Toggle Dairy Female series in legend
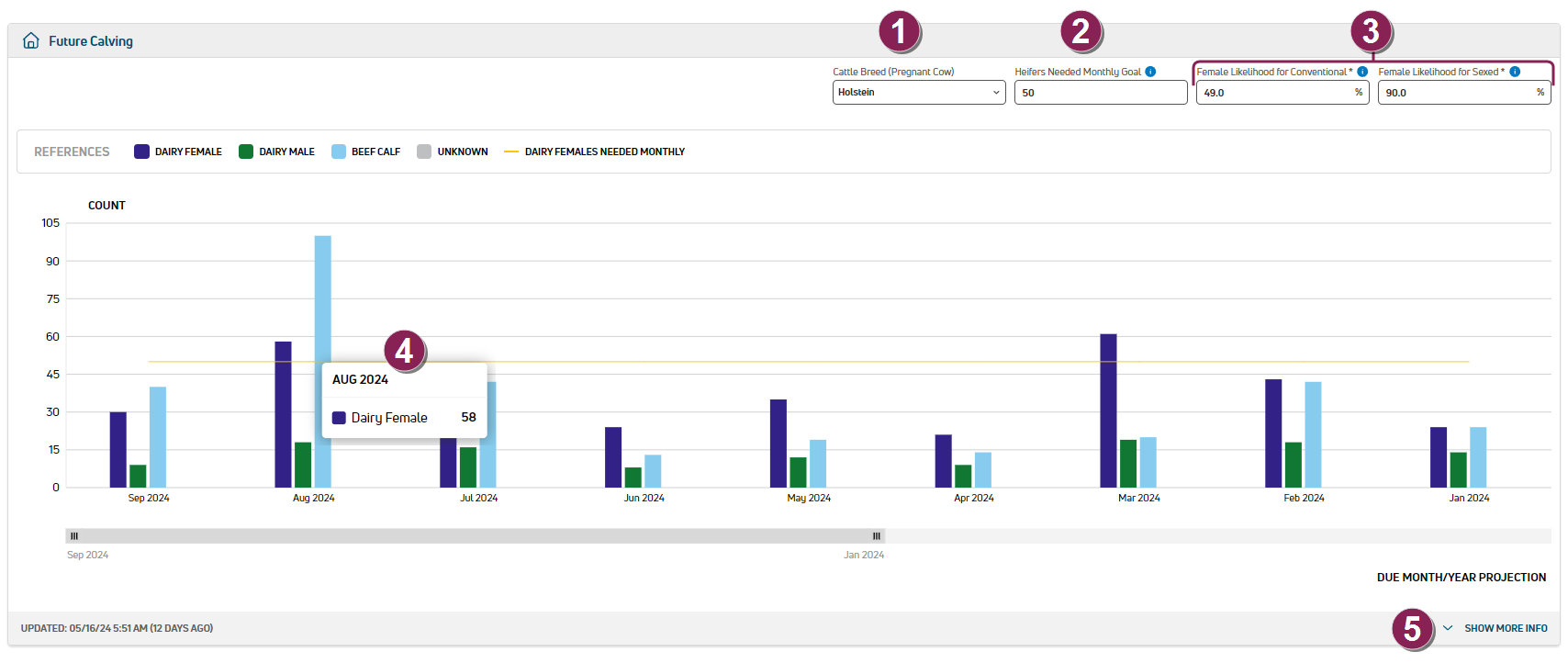1568x663 pixels. (x=178, y=152)
